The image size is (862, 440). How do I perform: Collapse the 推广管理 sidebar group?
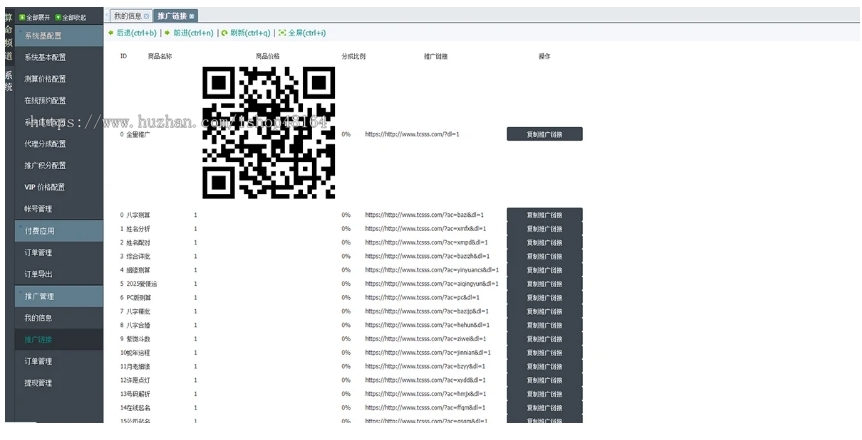(x=59, y=296)
